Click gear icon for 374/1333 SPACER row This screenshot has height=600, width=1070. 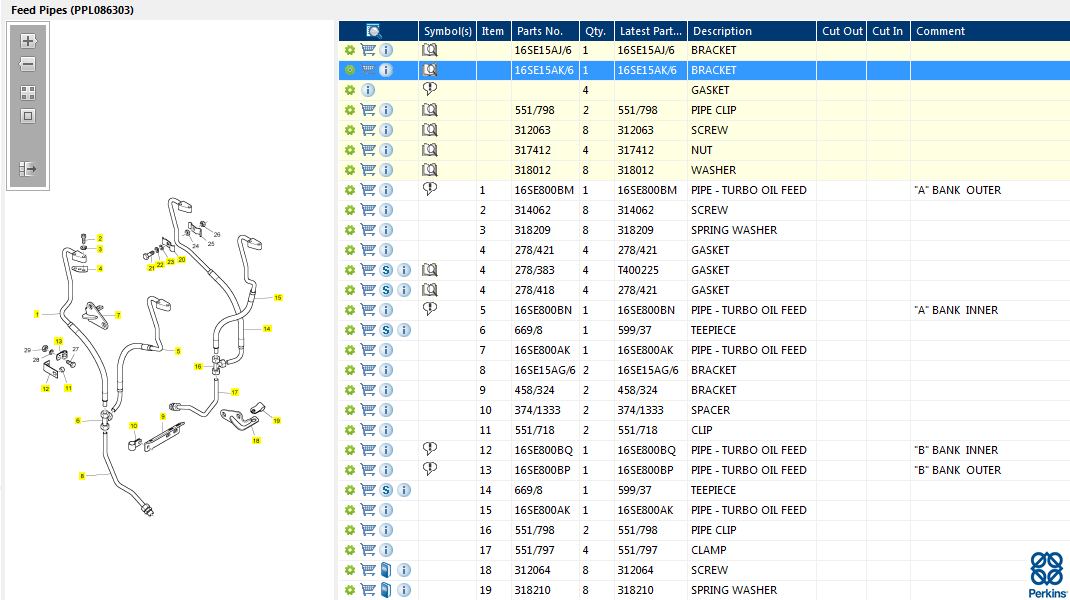coord(349,410)
